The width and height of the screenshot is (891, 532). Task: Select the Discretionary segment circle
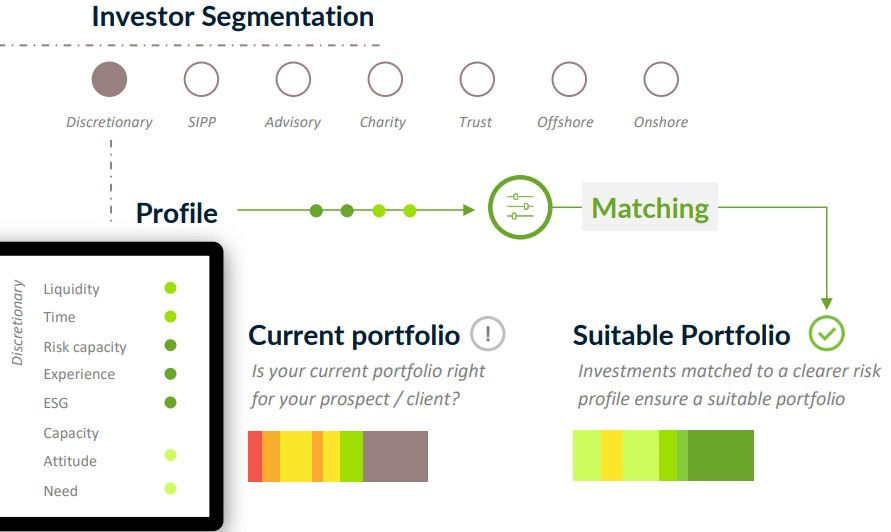(x=109, y=79)
